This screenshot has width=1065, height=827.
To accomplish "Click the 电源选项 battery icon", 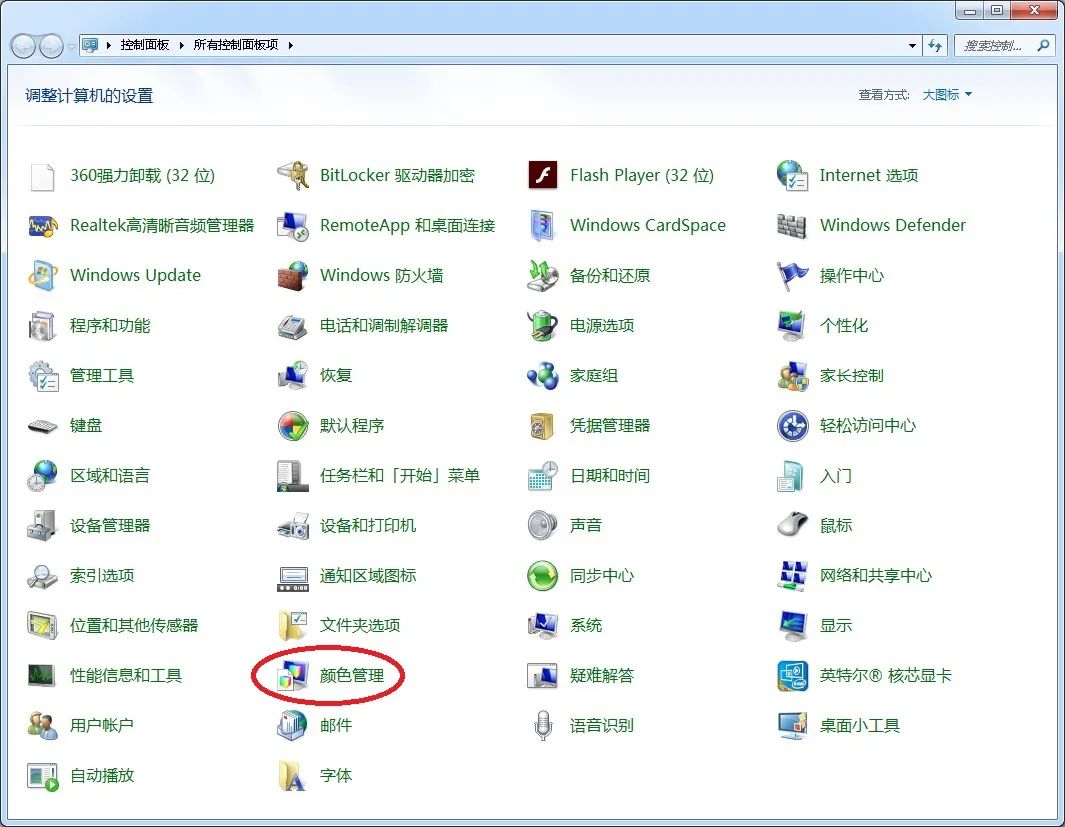I will [543, 325].
